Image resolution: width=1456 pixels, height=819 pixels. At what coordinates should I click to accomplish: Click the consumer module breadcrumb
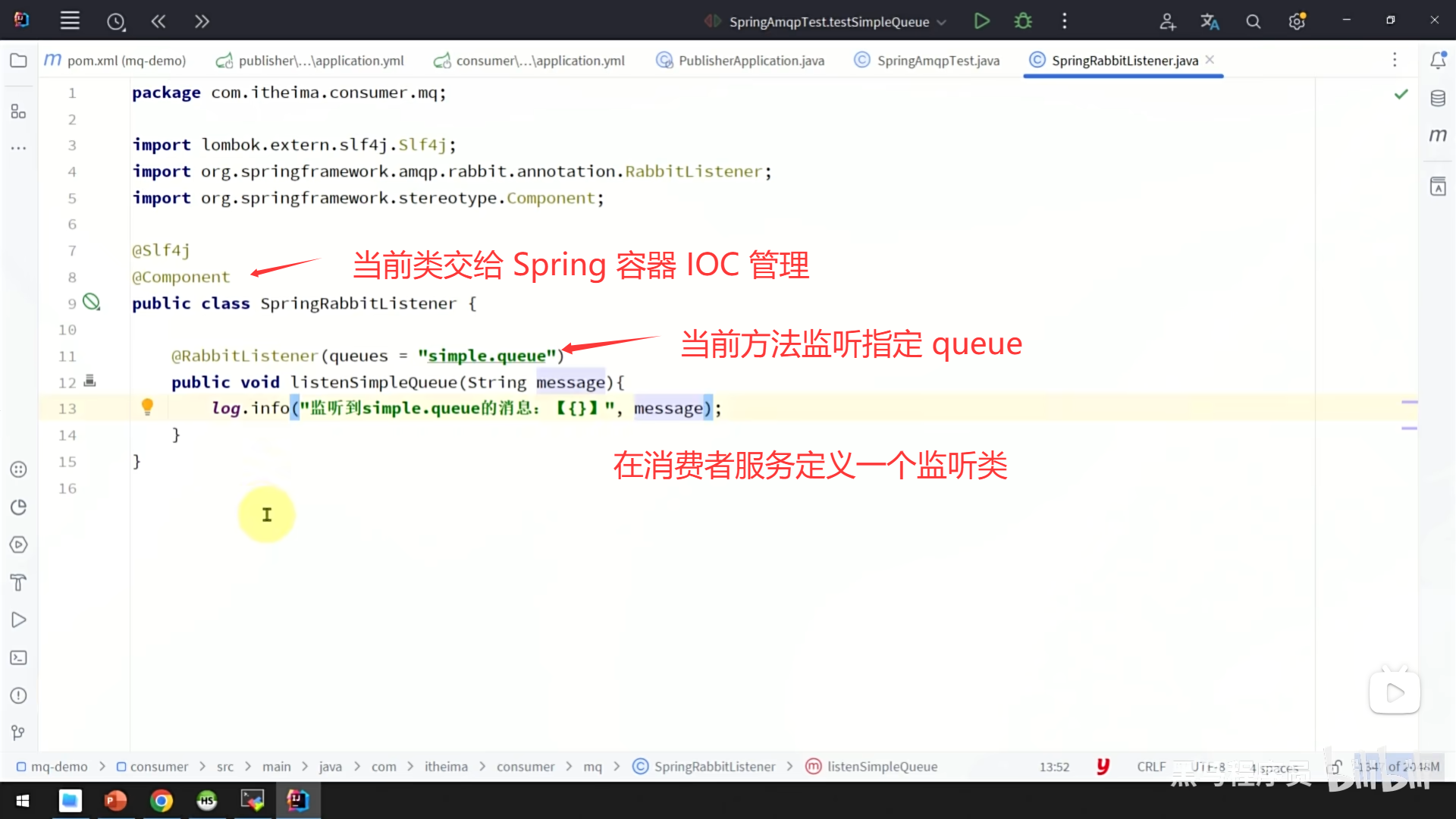coord(158,767)
